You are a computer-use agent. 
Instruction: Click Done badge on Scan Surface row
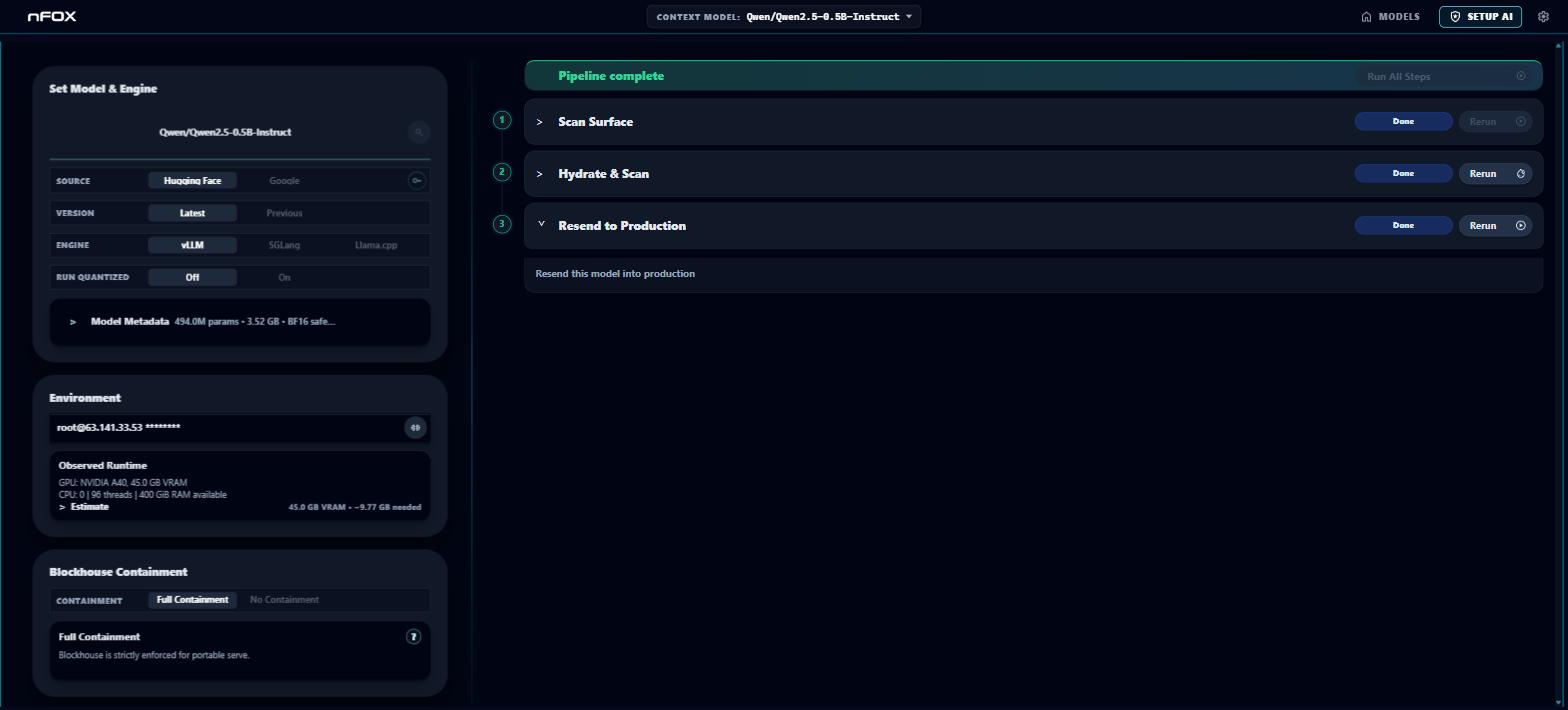pos(1403,121)
